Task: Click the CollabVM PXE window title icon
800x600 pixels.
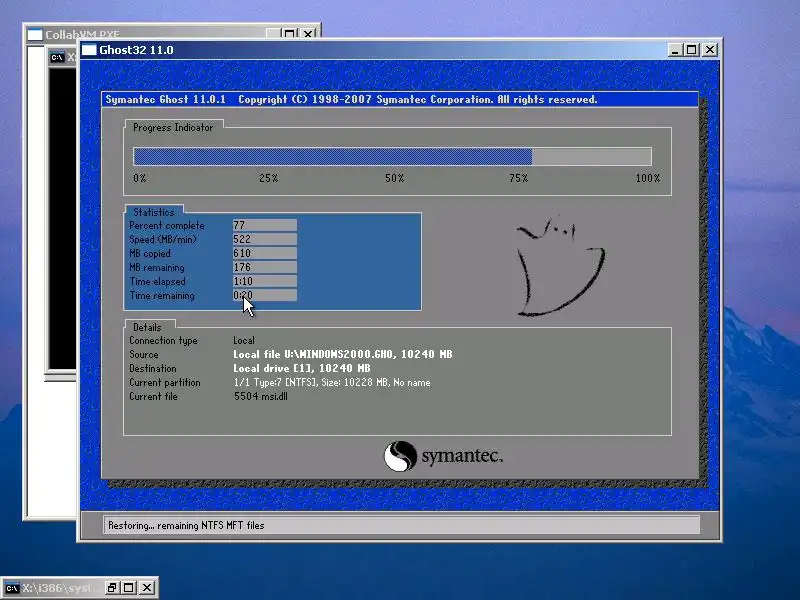Action: [35, 34]
